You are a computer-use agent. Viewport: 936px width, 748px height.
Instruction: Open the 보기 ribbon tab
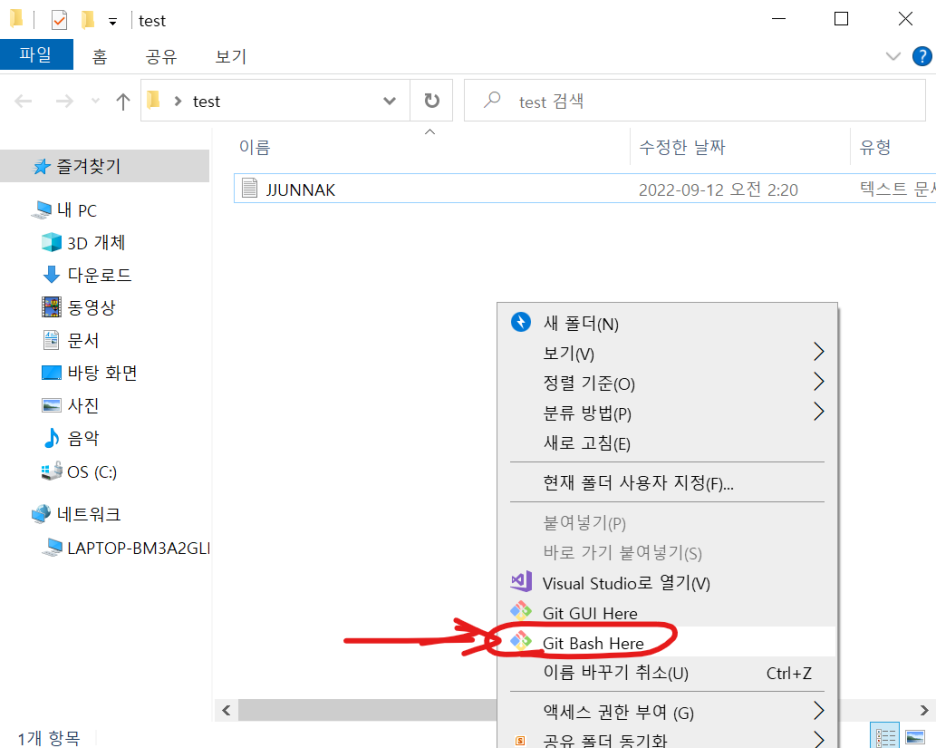coord(231,56)
